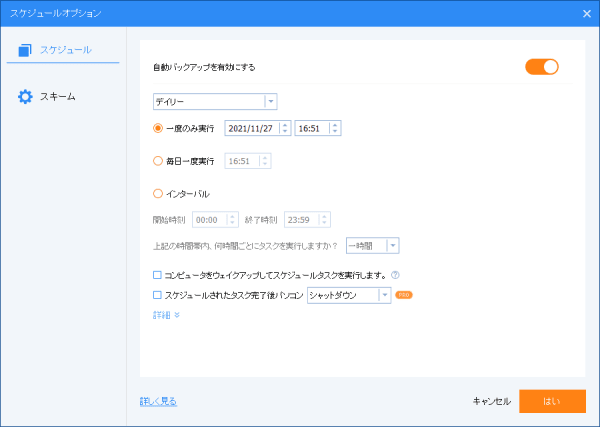Select the インターバル radio button
The width and height of the screenshot is (600, 427).
[x=158, y=194]
